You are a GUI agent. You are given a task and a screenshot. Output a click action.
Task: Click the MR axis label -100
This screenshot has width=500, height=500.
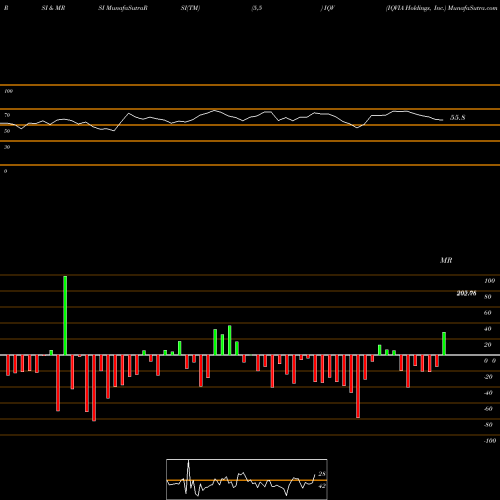[489, 441]
